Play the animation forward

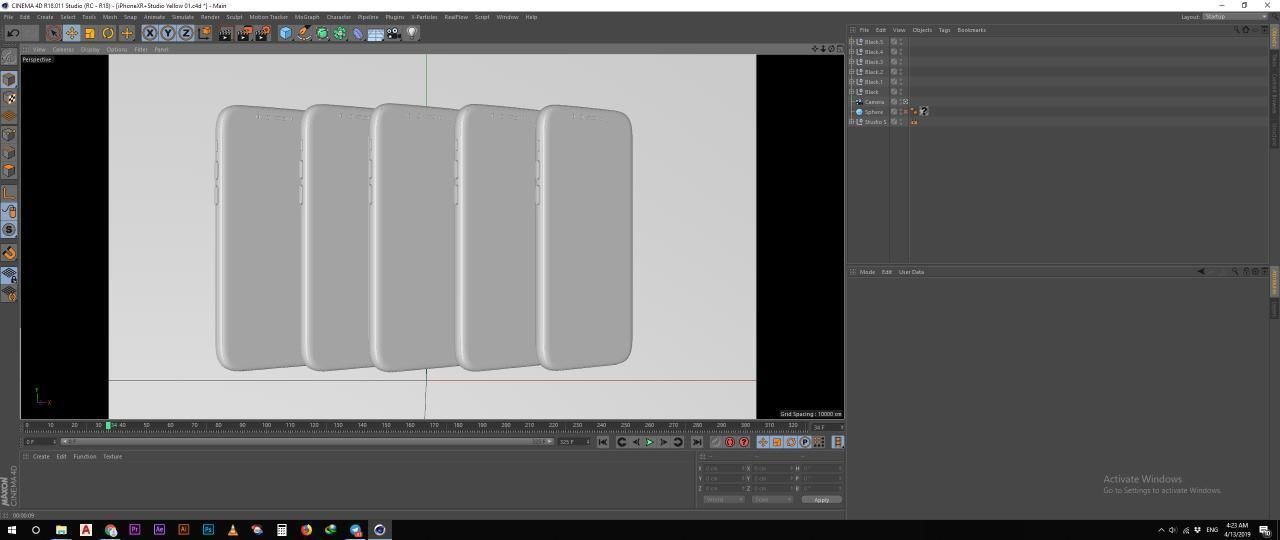pyautogui.click(x=649, y=442)
